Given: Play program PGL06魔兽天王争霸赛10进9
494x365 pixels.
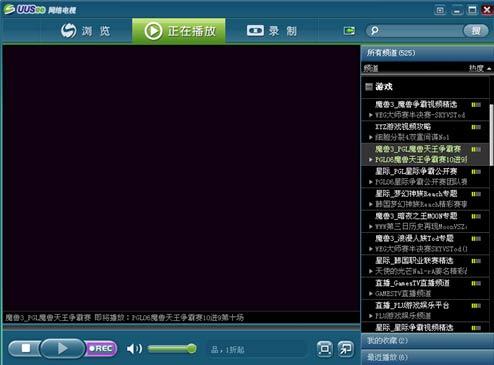Looking at the screenshot, I should [x=421, y=160].
